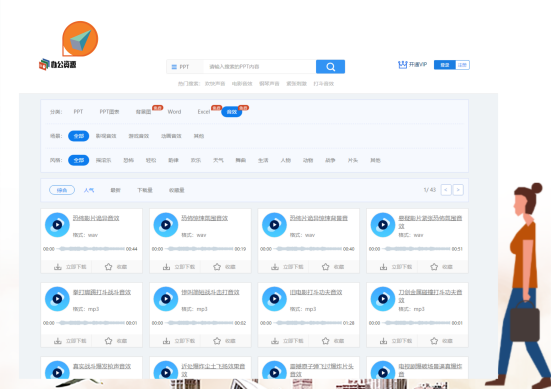Open the 旧电影打斗功夫音效 title link

[316, 292]
